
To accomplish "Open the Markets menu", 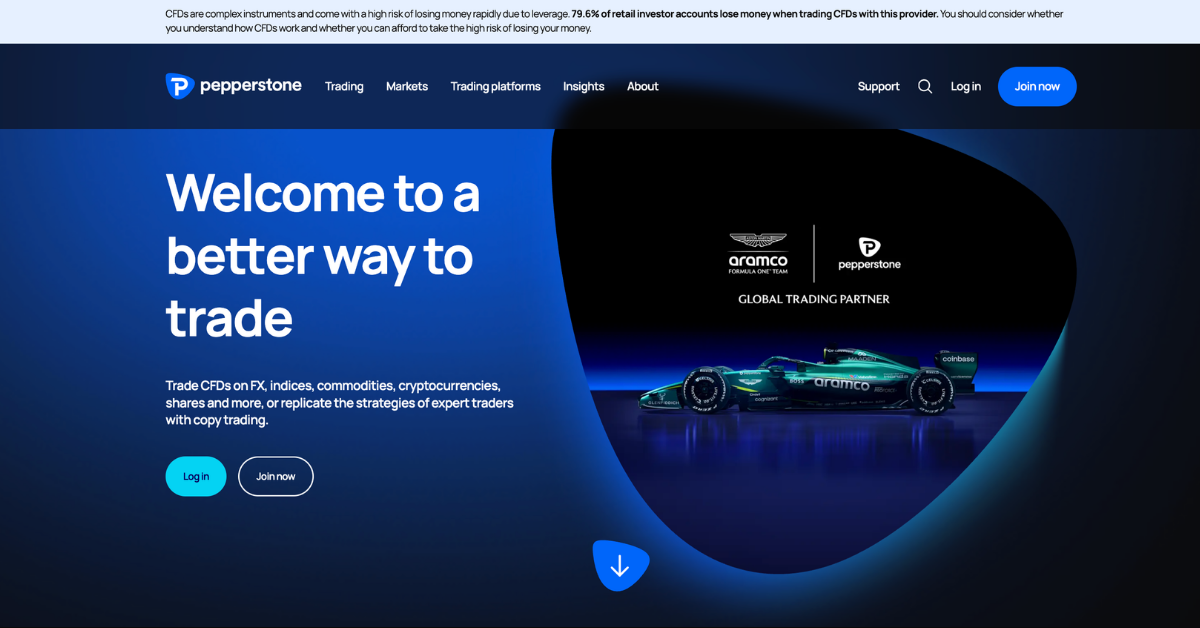I will 407,86.
